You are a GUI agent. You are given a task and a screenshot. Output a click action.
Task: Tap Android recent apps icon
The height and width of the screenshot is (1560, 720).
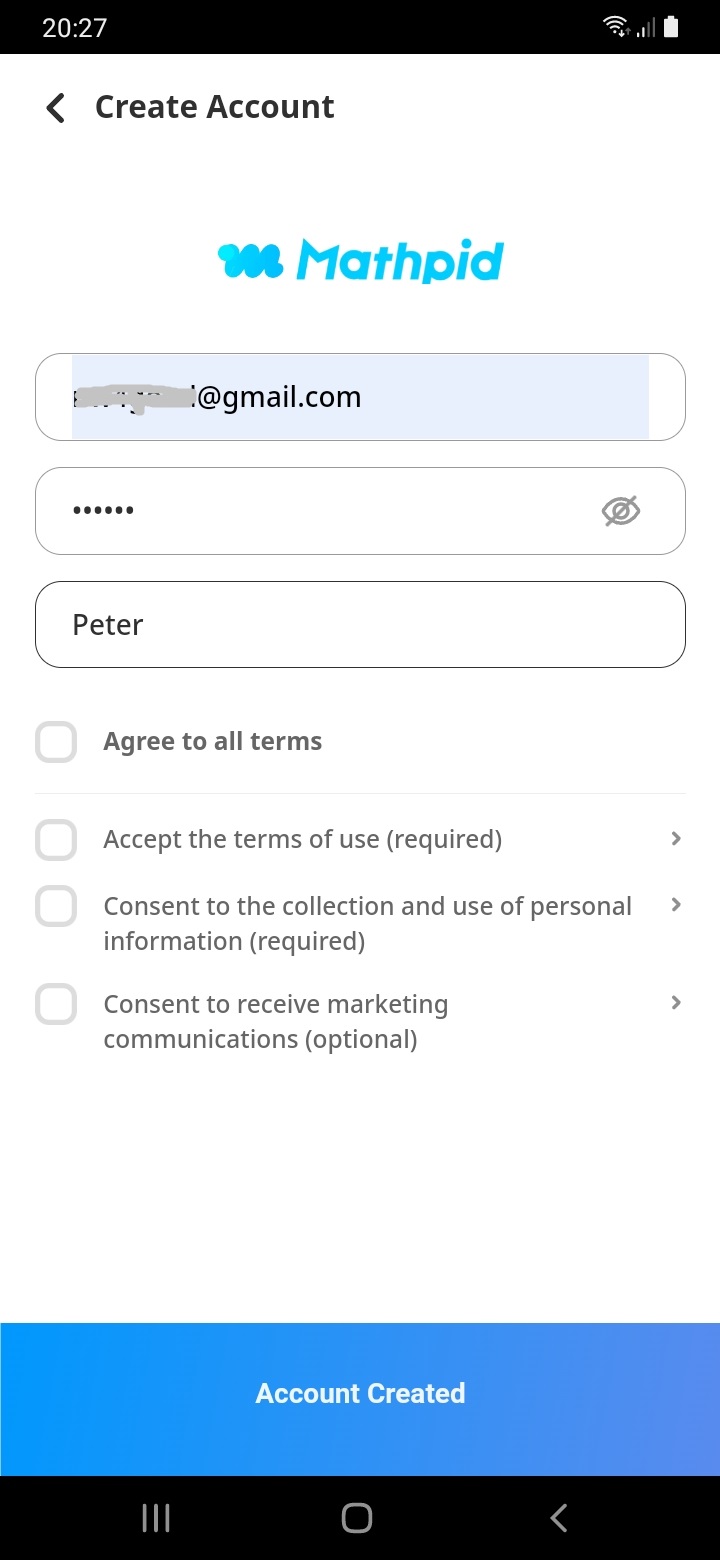pos(156,1518)
